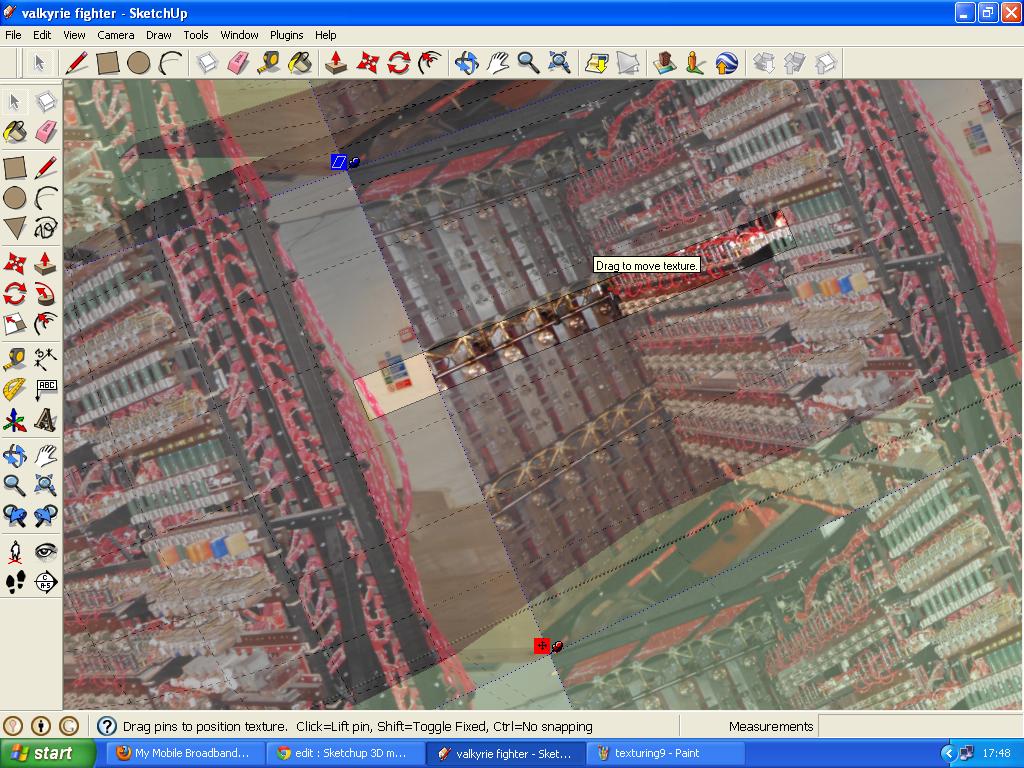Click the Get Current View icon

point(596,63)
